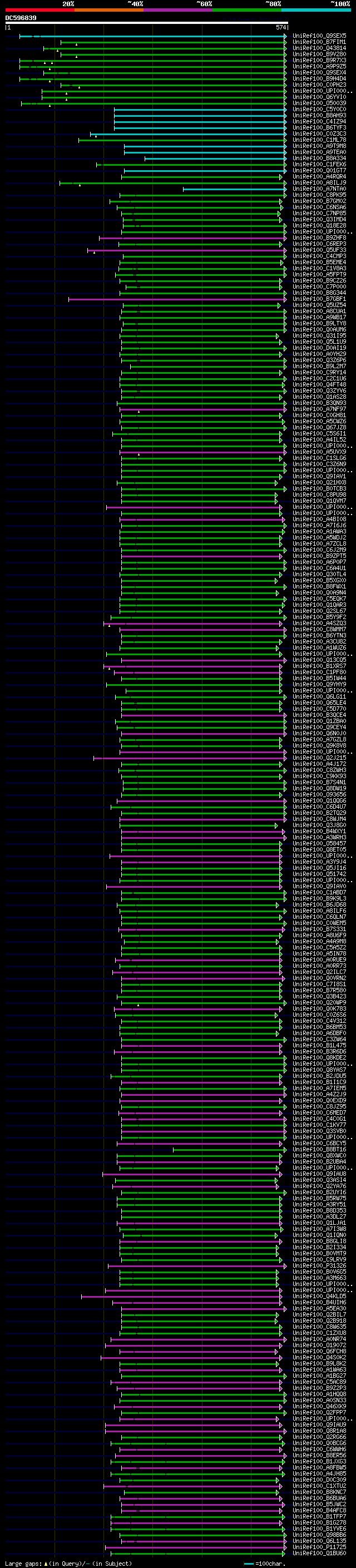Open hit UniRef100_Q9SEX5

319,36
